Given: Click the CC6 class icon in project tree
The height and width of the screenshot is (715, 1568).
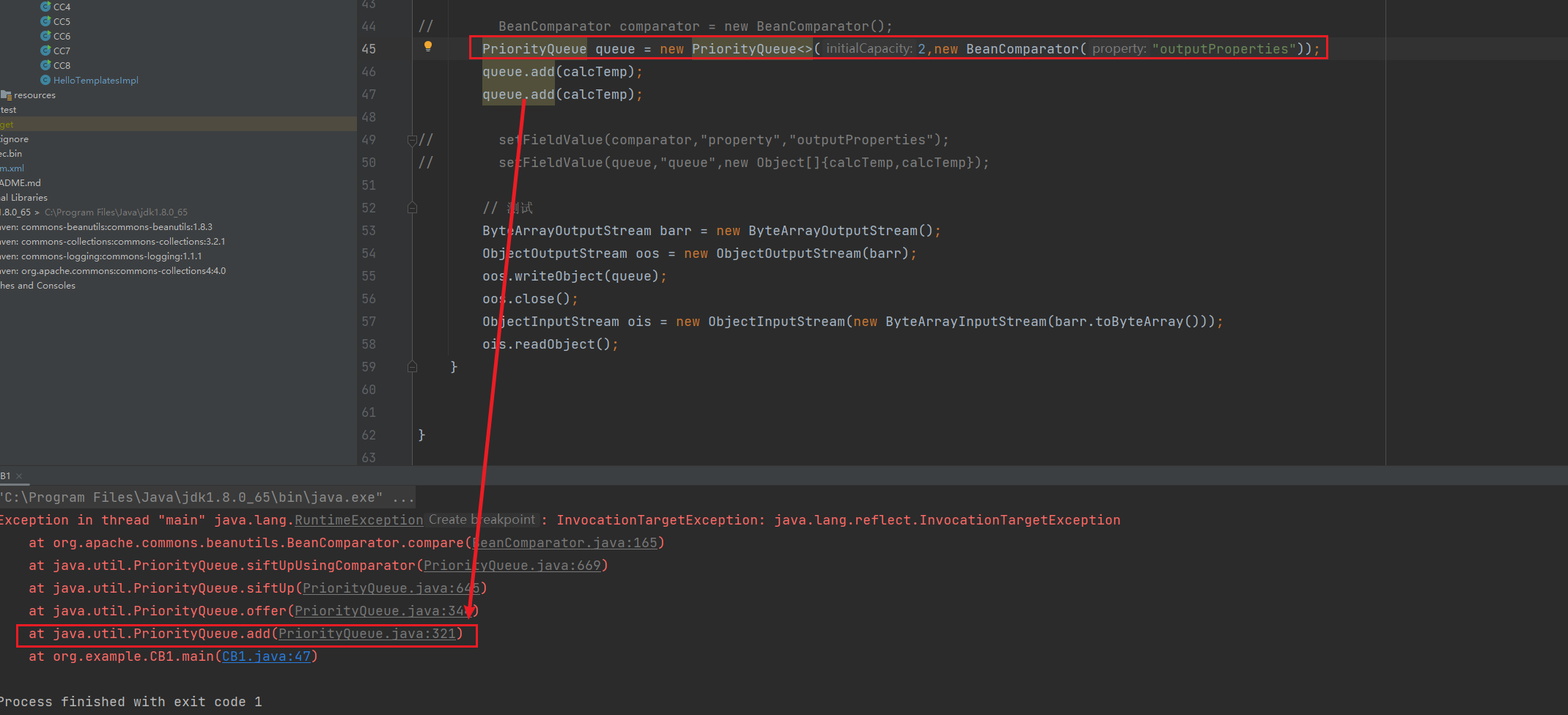Looking at the screenshot, I should pyautogui.click(x=45, y=36).
